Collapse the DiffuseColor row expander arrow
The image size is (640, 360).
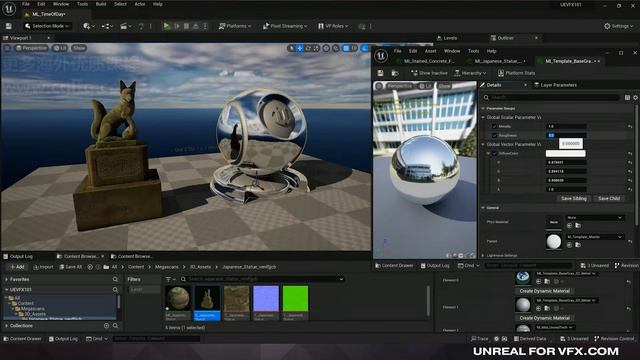488,153
